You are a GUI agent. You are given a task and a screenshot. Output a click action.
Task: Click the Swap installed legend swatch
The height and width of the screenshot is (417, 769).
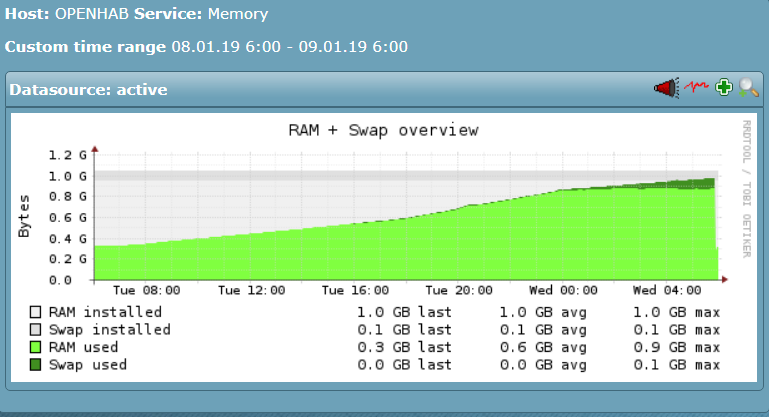pyautogui.click(x=36, y=330)
